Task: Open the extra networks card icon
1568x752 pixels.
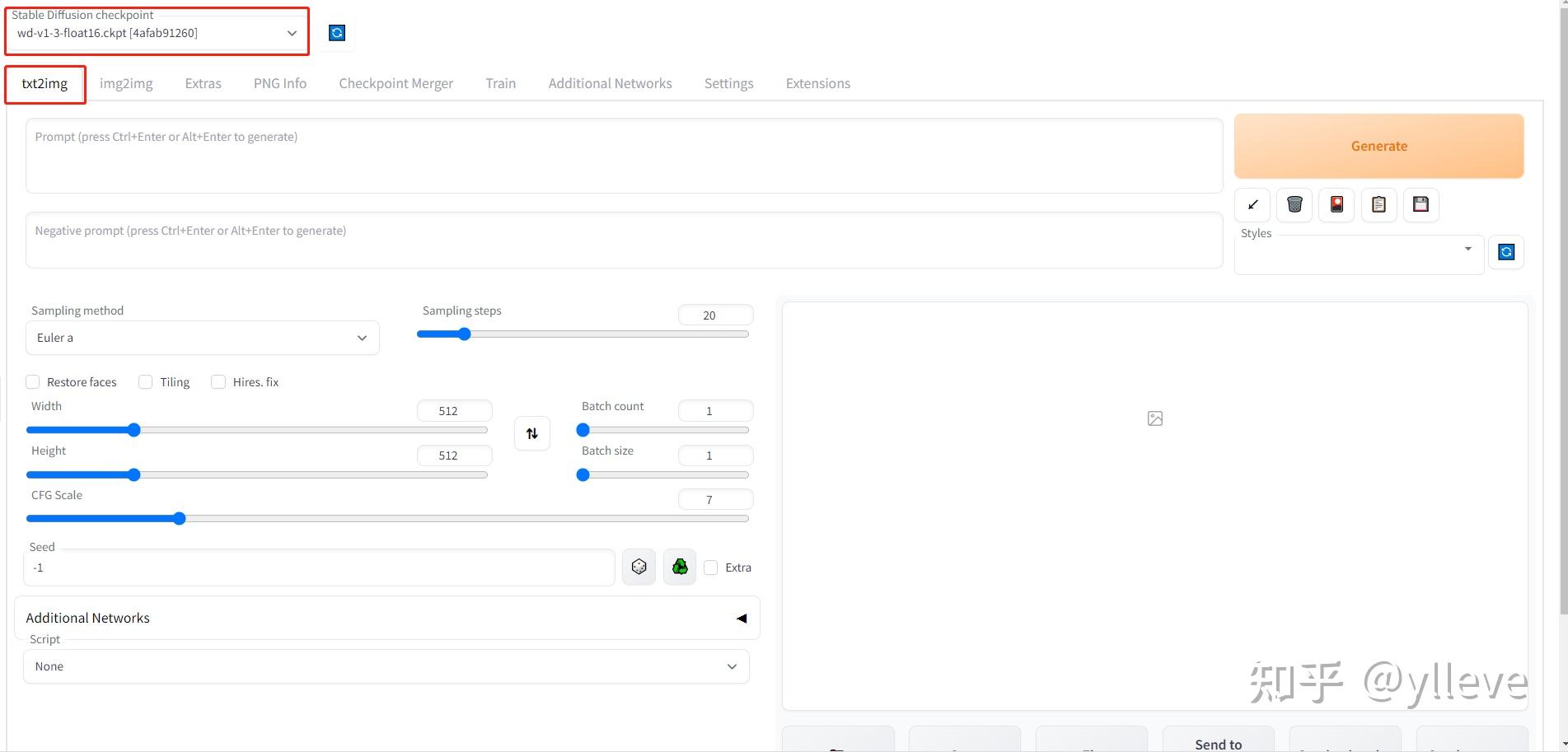Action: point(1337,204)
